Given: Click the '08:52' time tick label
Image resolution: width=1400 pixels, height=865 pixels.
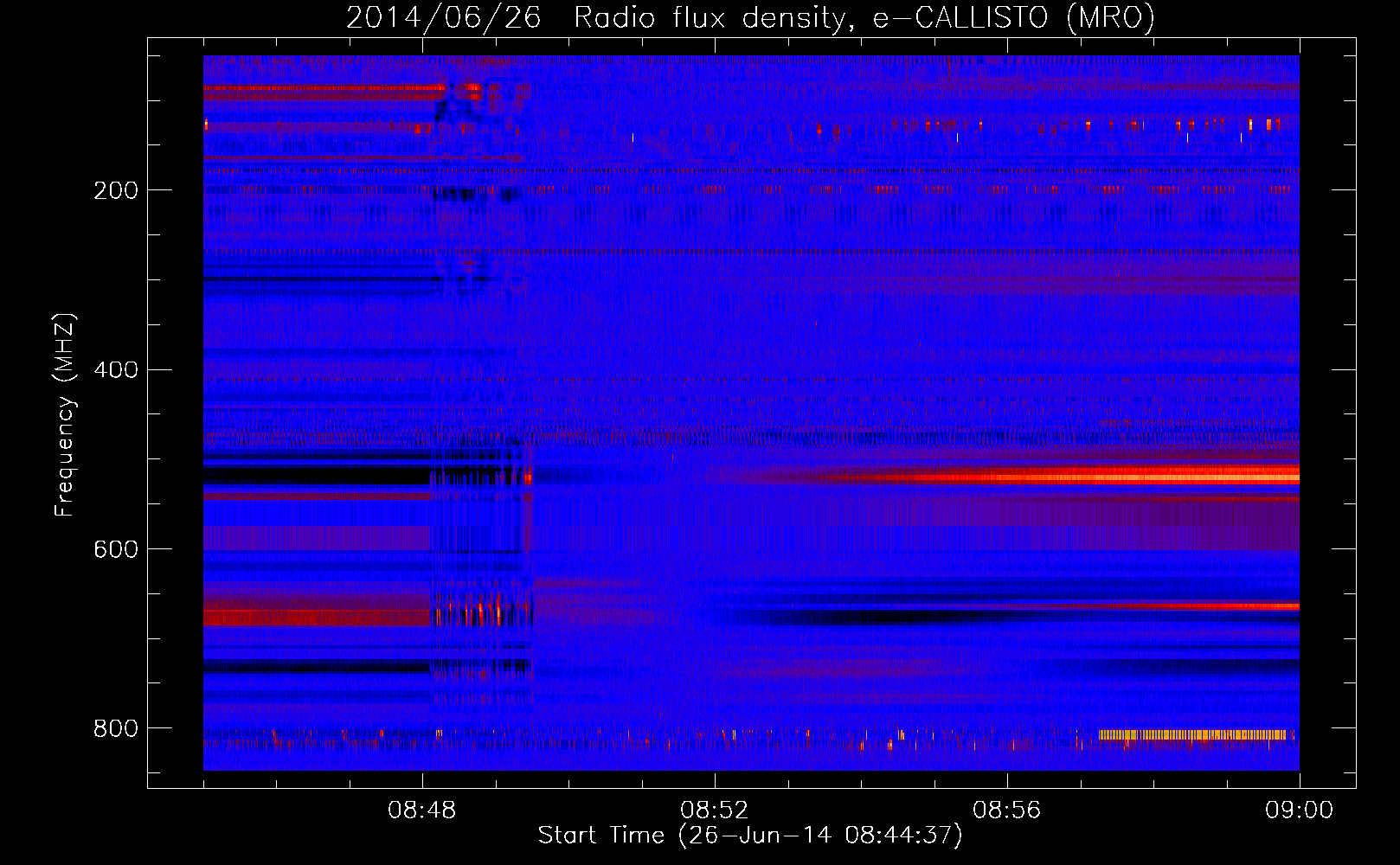Looking at the screenshot, I should tap(715, 811).
